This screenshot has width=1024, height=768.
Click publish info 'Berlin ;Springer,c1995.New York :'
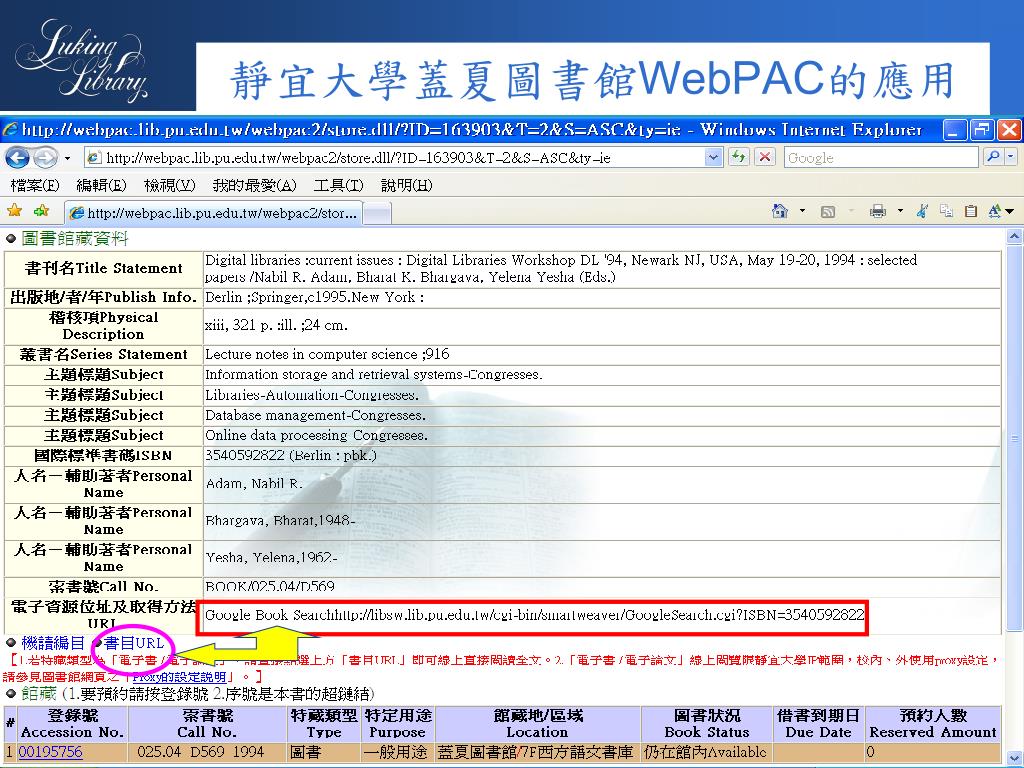tap(315, 297)
